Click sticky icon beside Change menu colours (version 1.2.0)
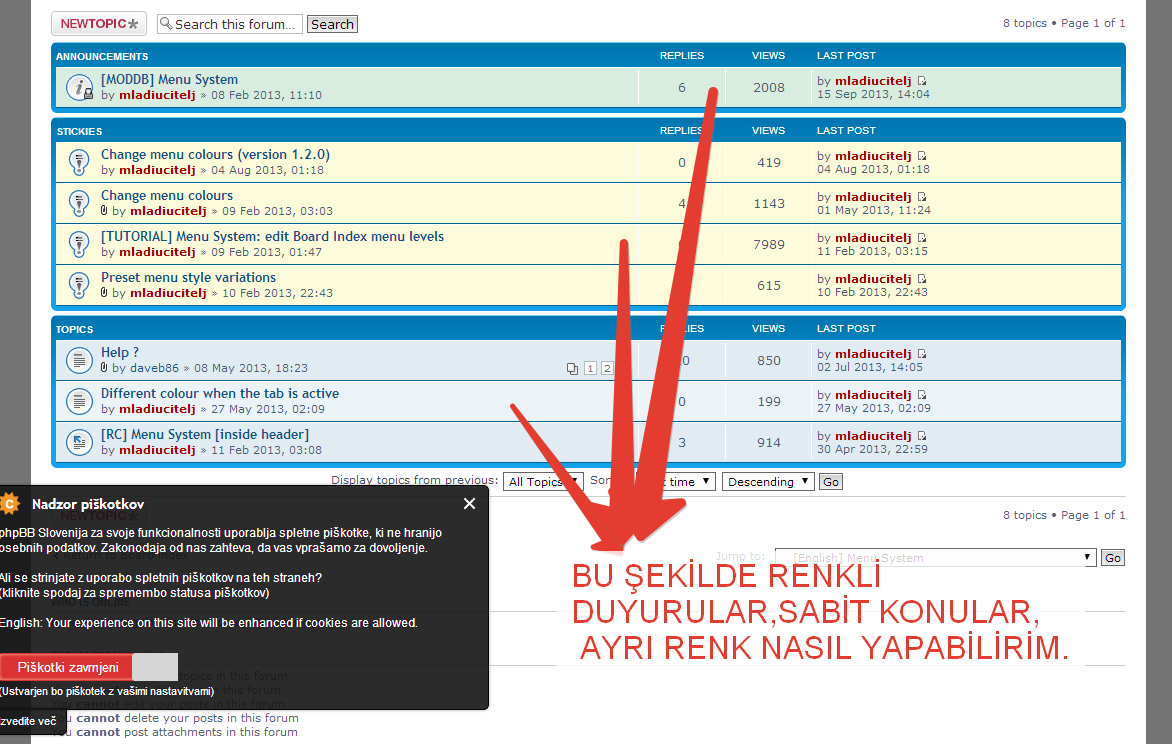1172x744 pixels. (x=78, y=162)
